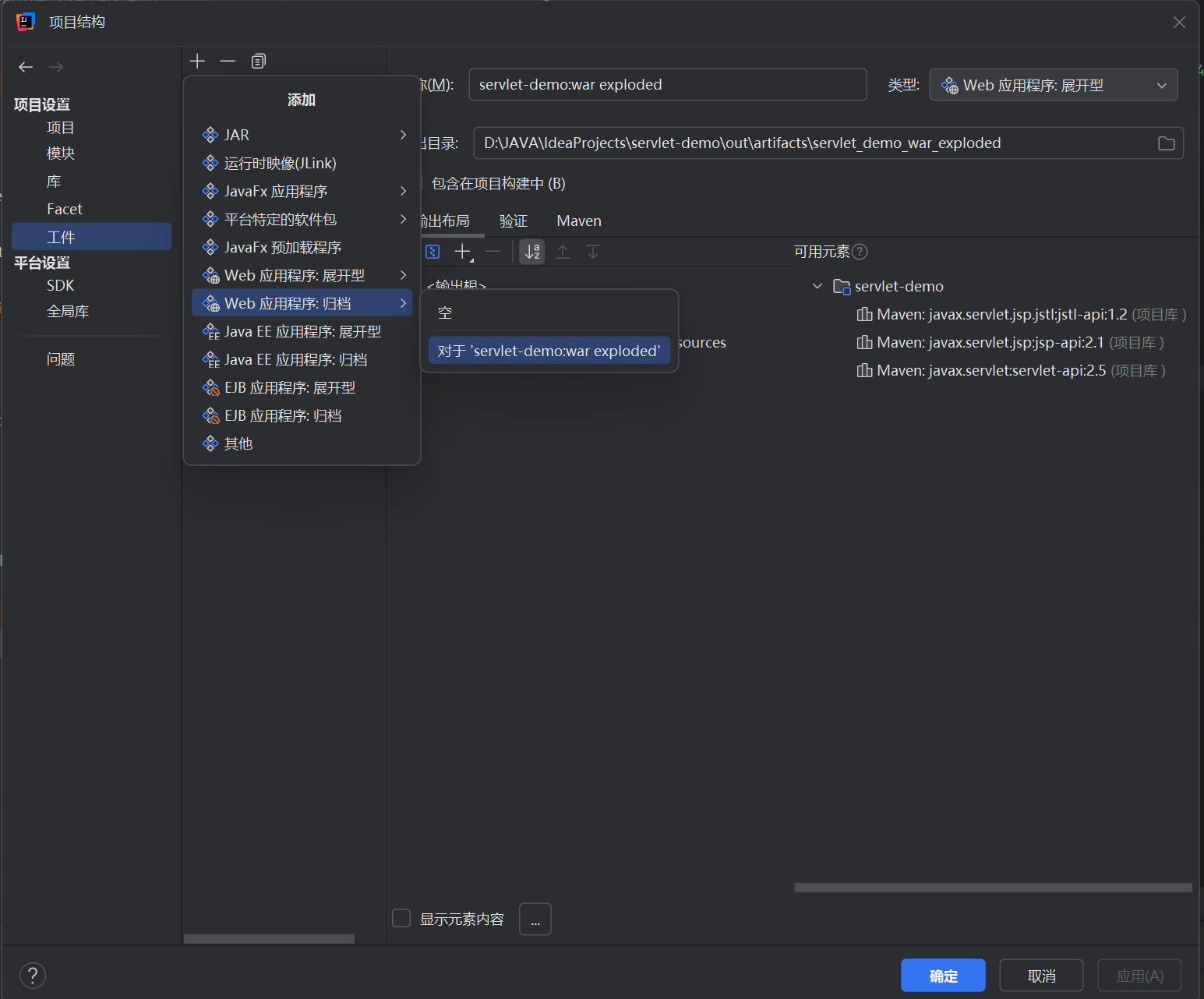Choose EJB 应用程序: 展开型 menu entry
The width and height of the screenshot is (1204, 999).
(x=302, y=387)
